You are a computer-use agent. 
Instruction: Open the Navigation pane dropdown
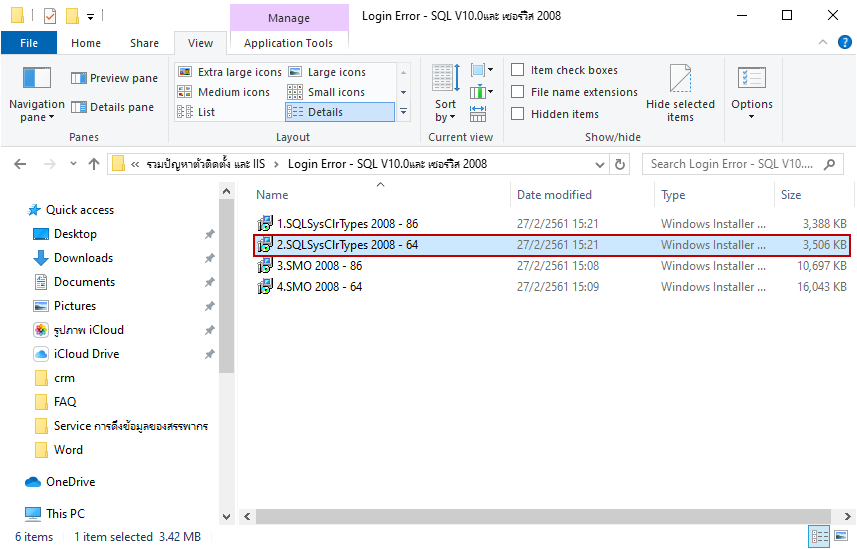[37, 95]
